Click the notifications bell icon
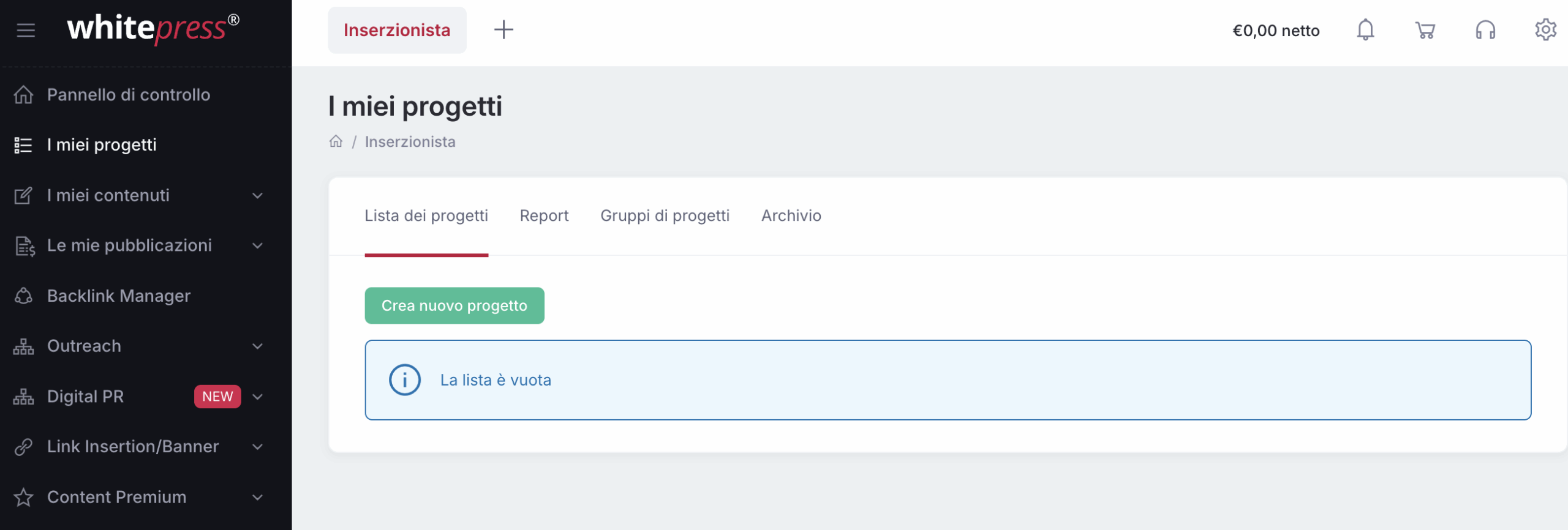This screenshot has width=1568, height=530. [x=1365, y=30]
